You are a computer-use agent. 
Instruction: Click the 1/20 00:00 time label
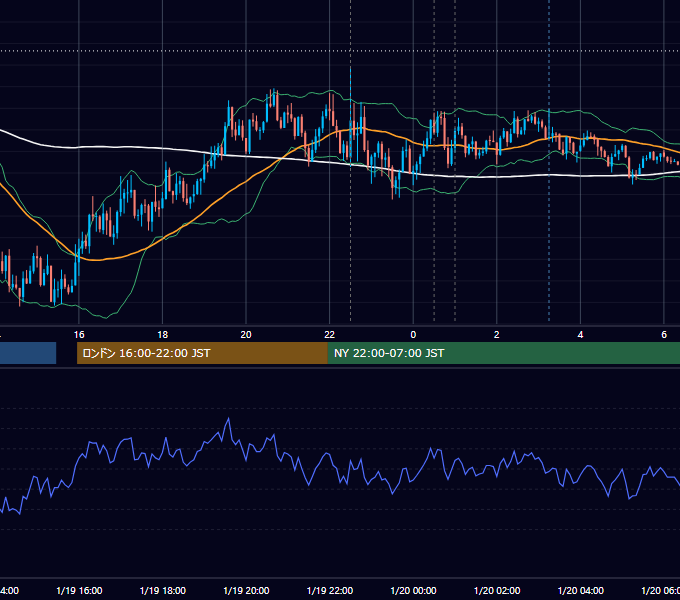(413, 591)
